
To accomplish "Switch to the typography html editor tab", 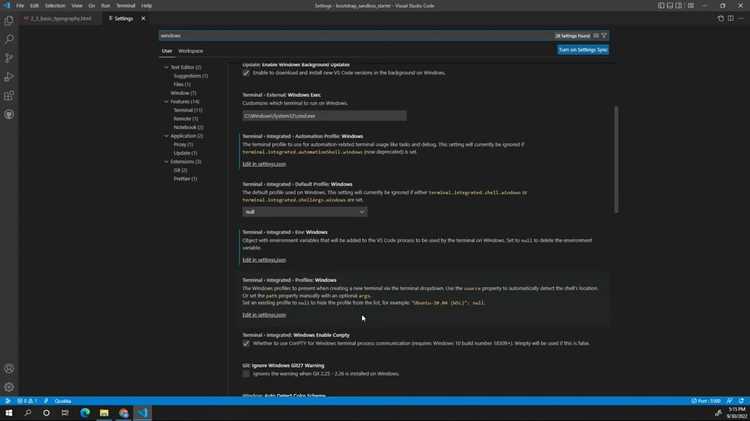I will pos(60,19).
